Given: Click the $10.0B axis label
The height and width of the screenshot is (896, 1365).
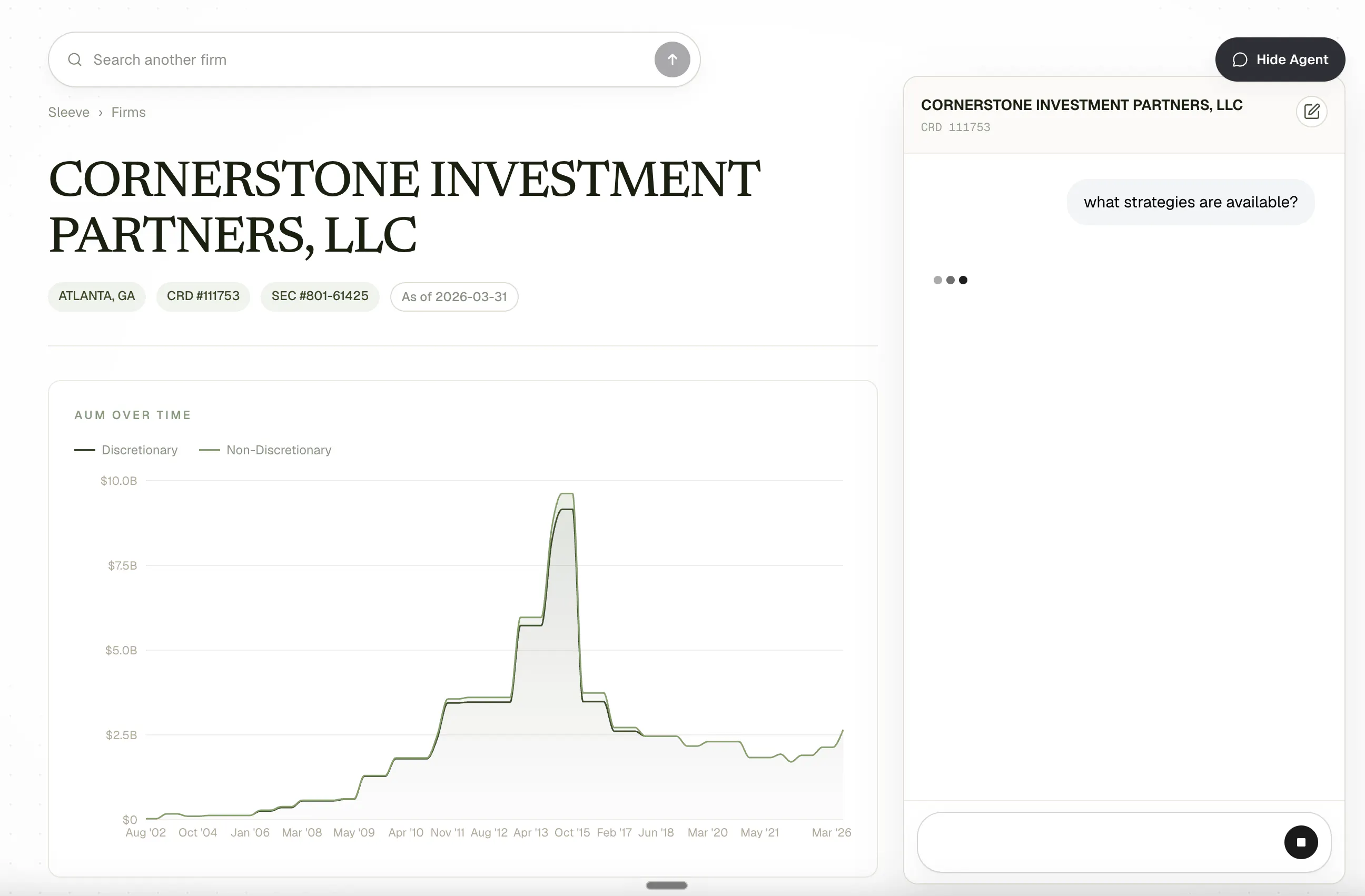Looking at the screenshot, I should click(x=118, y=481).
